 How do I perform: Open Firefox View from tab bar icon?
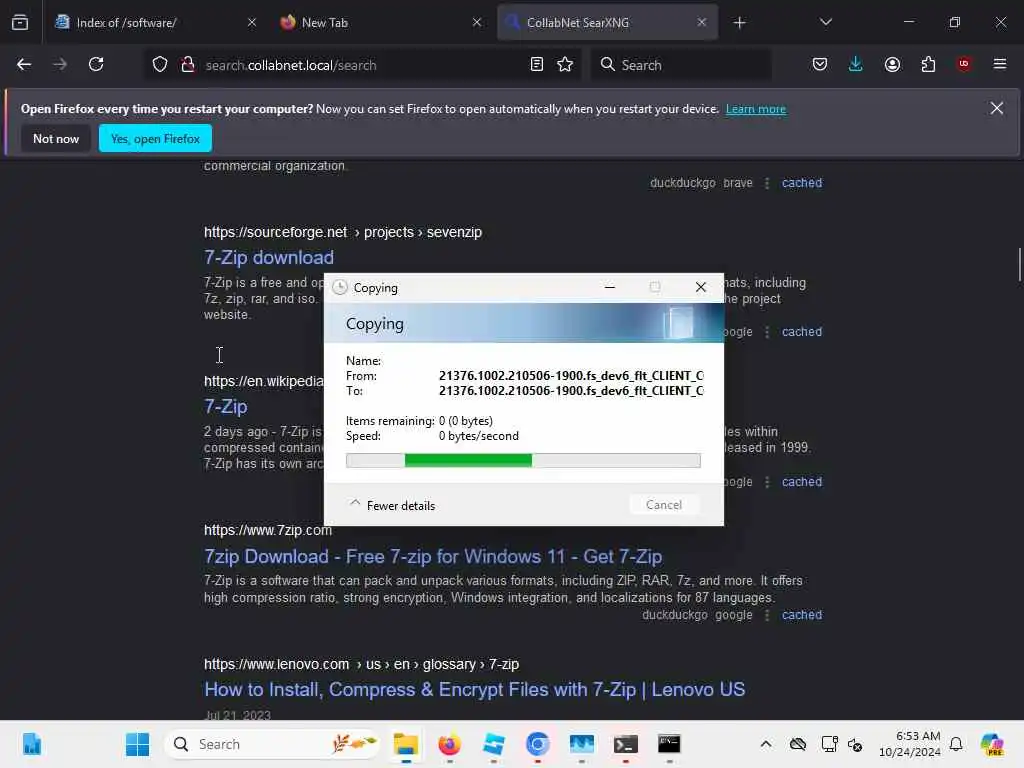click(20, 22)
